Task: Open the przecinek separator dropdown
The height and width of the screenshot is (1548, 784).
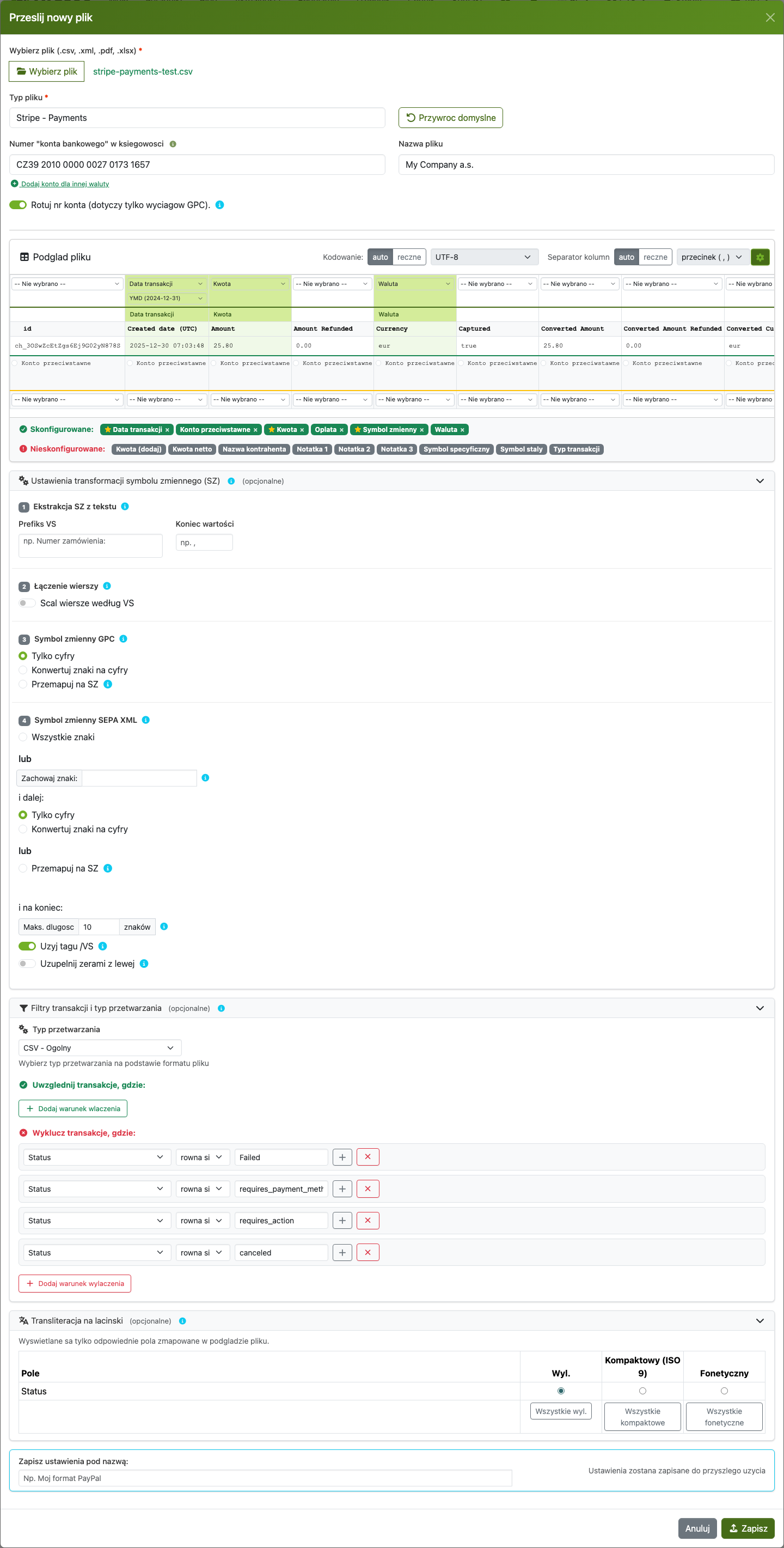Action: (713, 257)
